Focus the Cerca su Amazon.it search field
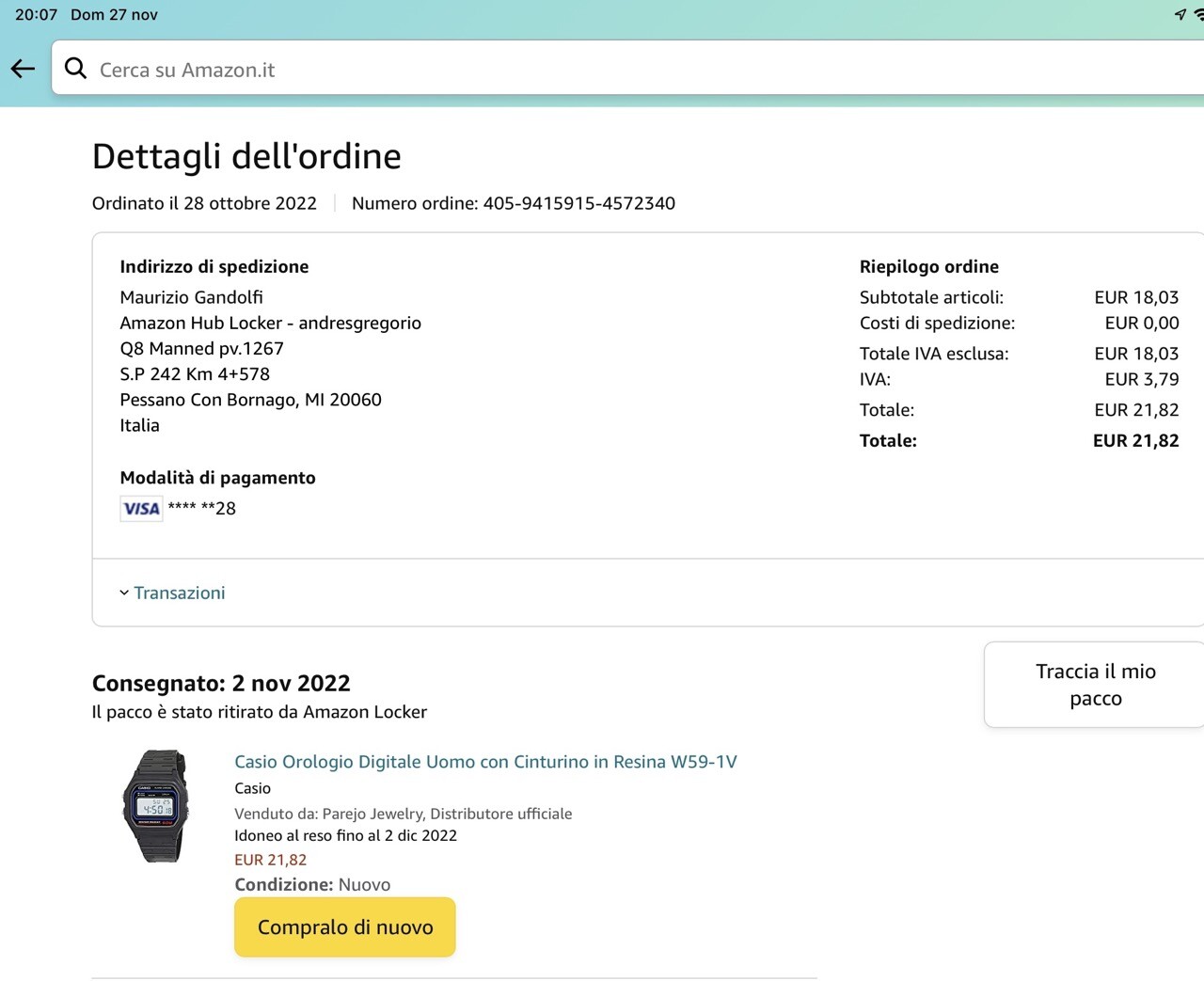This screenshot has height=981, width=1204. 564,70
